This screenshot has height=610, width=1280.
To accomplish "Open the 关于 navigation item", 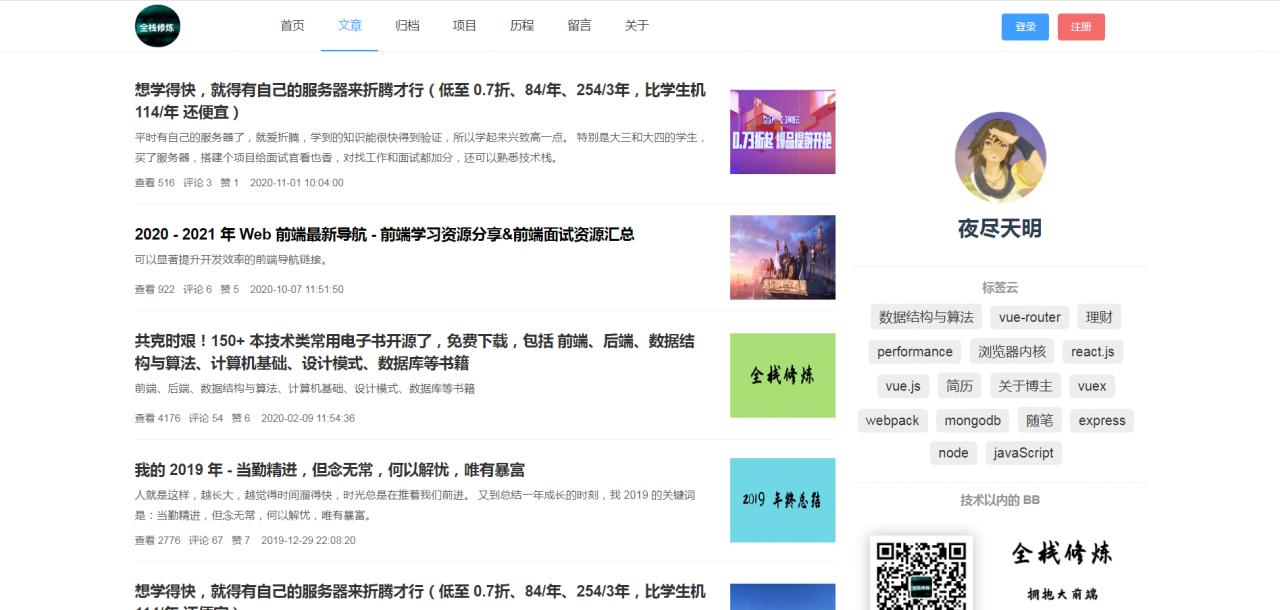I will tap(637, 26).
